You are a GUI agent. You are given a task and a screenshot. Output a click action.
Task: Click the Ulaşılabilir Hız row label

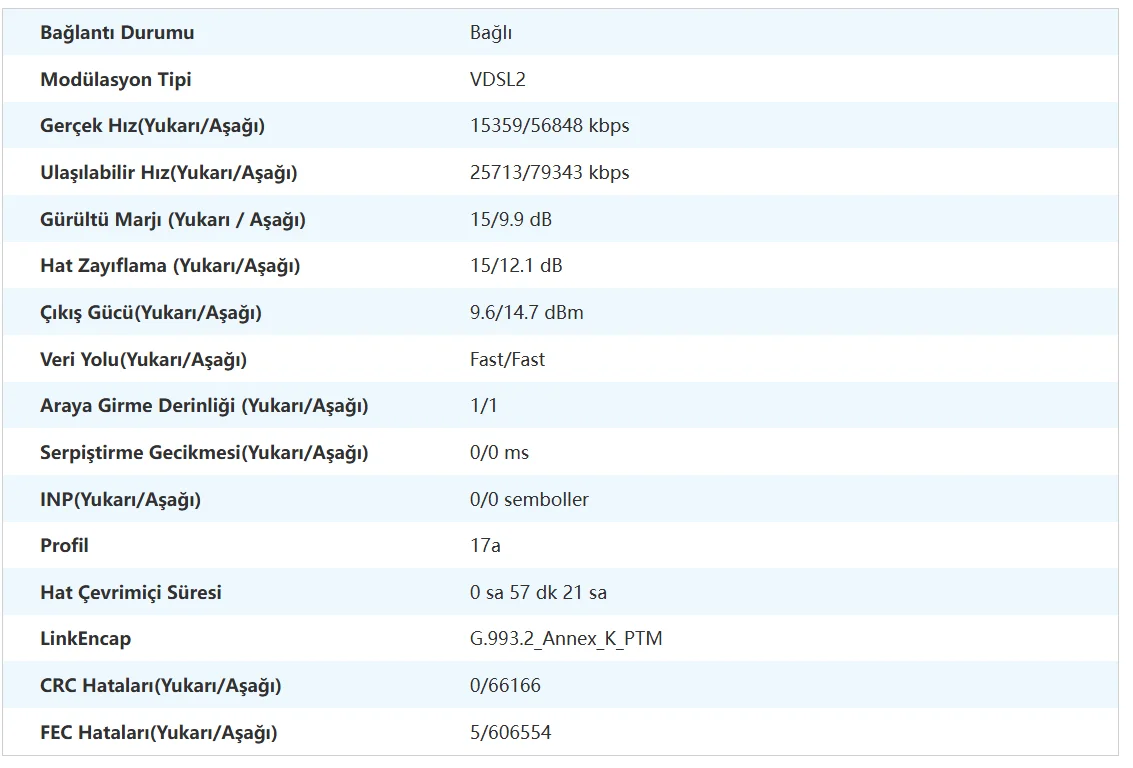[x=169, y=173]
